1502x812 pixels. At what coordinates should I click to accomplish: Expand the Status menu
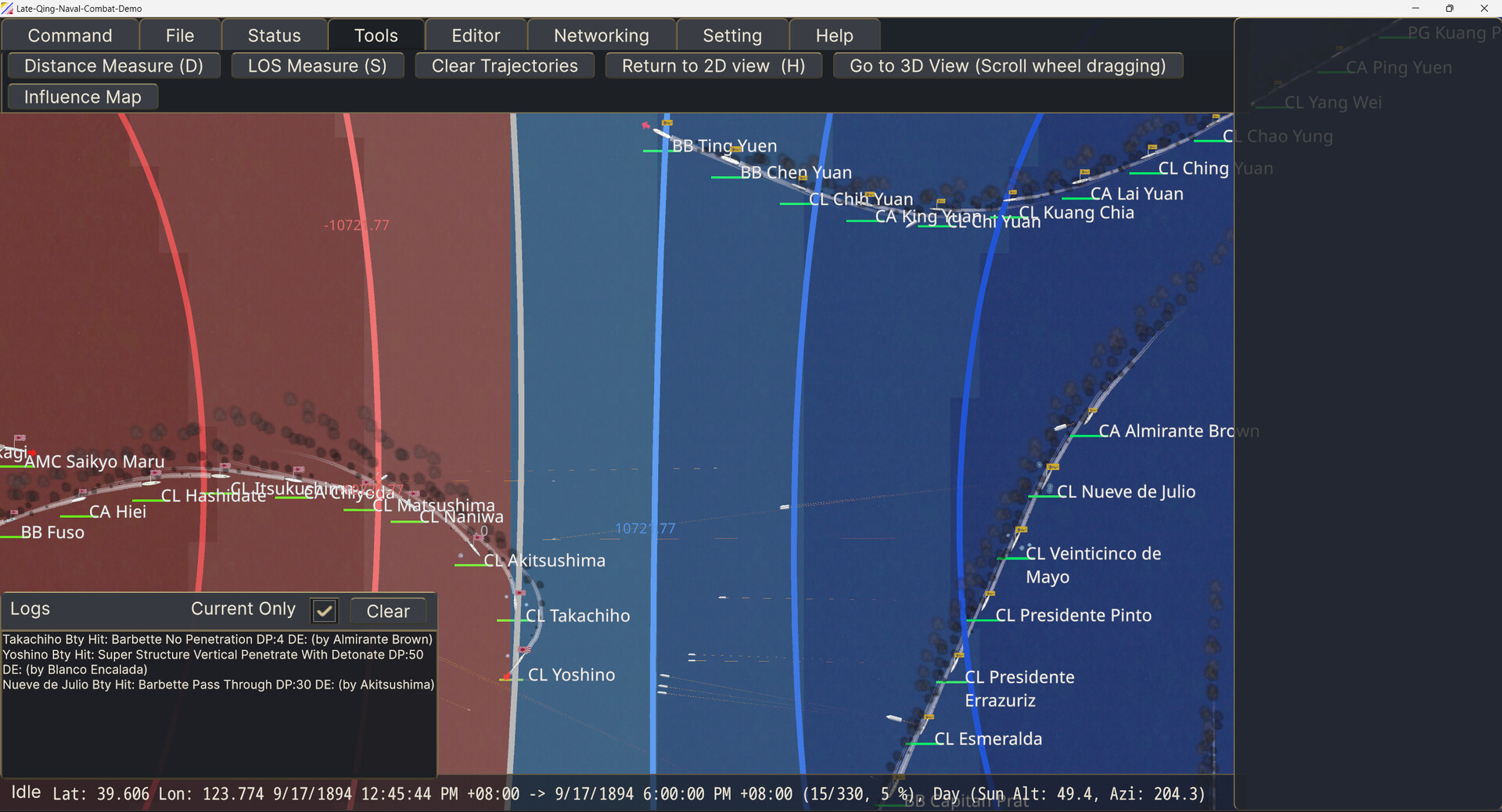274,36
